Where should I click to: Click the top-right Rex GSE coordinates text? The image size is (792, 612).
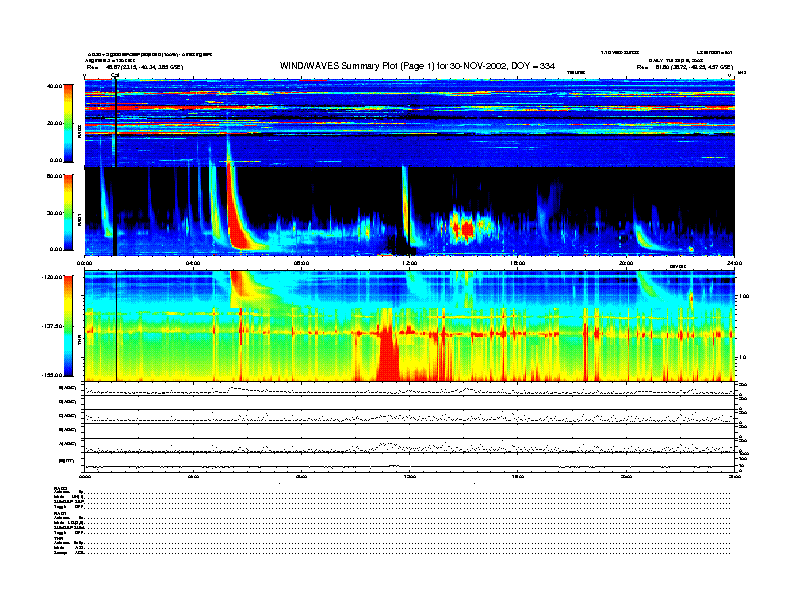[x=684, y=67]
